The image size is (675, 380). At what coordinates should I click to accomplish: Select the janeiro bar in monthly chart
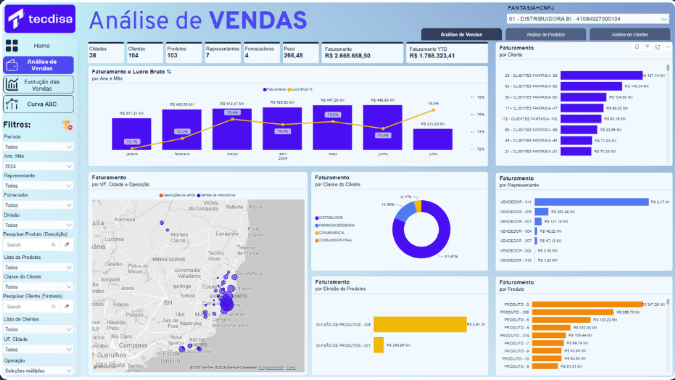[131, 134]
